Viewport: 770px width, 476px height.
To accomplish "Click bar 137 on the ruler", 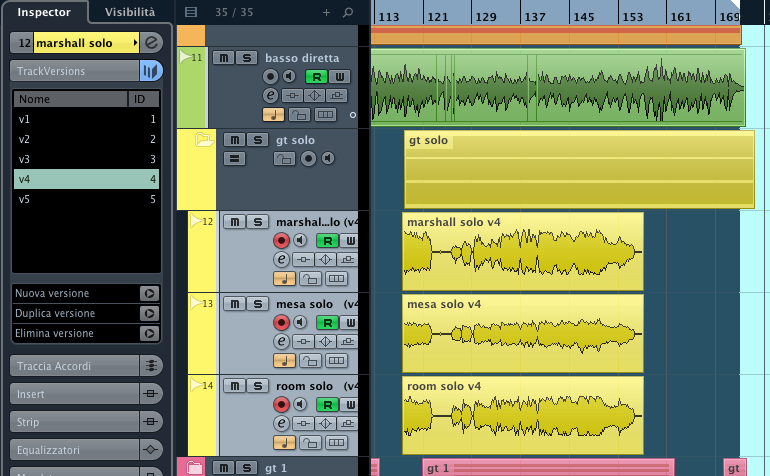I will (x=535, y=16).
